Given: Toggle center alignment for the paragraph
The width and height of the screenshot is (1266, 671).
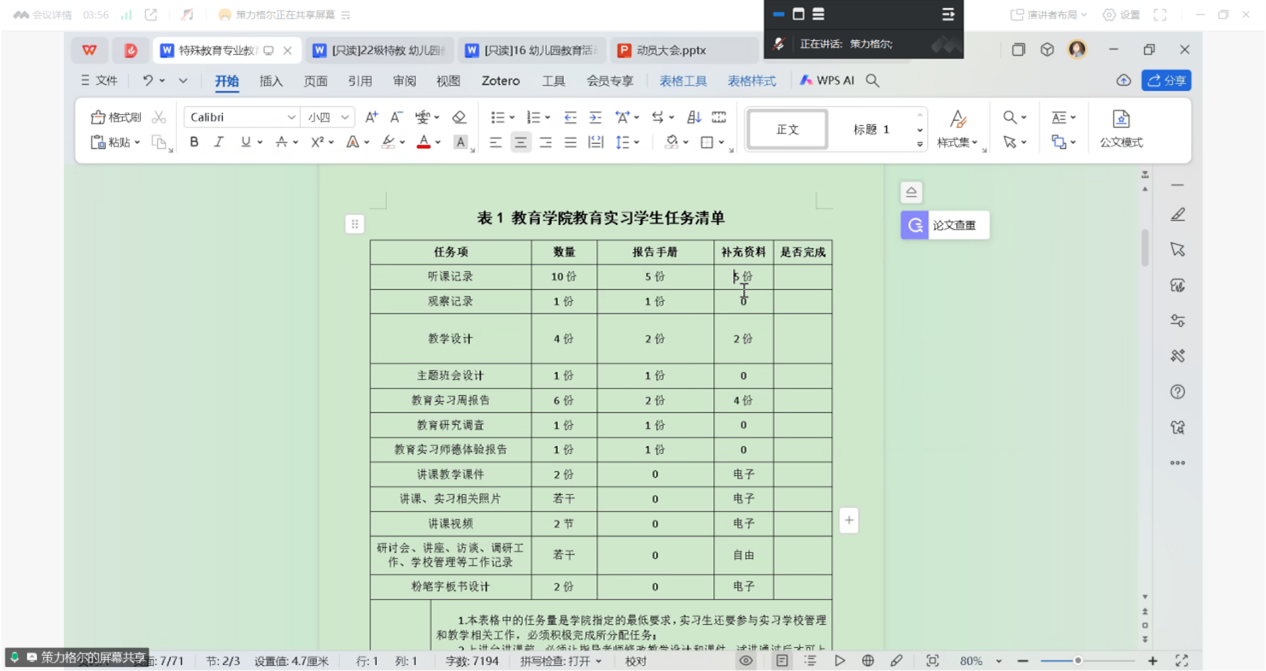Looking at the screenshot, I should [520, 143].
